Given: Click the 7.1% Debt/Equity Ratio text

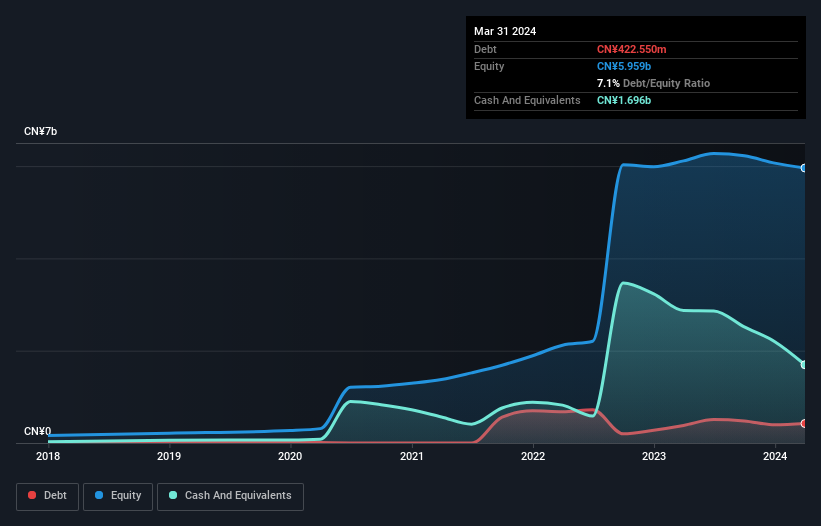Looking at the screenshot, I should 653,83.
